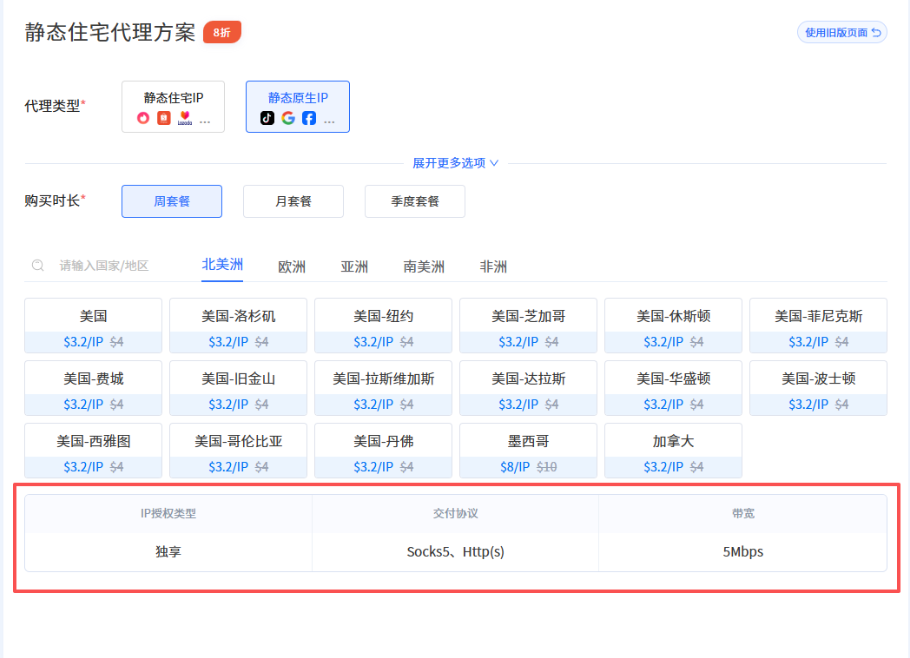The height and width of the screenshot is (658, 910).
Task: Select the 美国 location card
Action: pos(93,326)
